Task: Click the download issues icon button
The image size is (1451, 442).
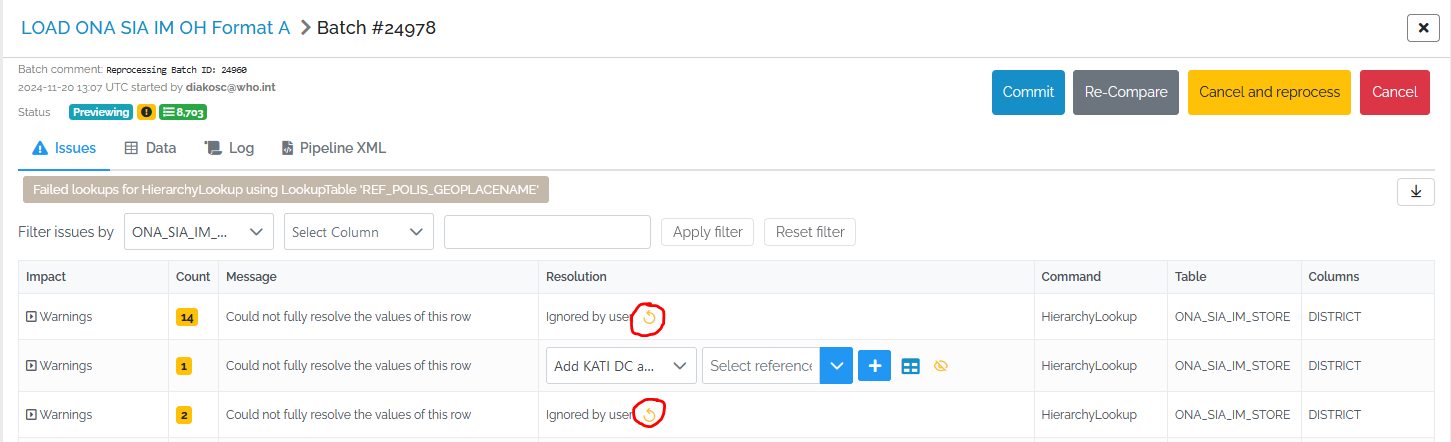Action: pyautogui.click(x=1415, y=192)
